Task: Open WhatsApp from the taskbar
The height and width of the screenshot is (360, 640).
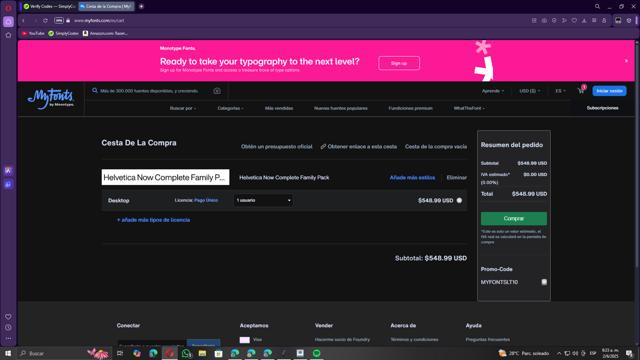Action: tap(186, 353)
